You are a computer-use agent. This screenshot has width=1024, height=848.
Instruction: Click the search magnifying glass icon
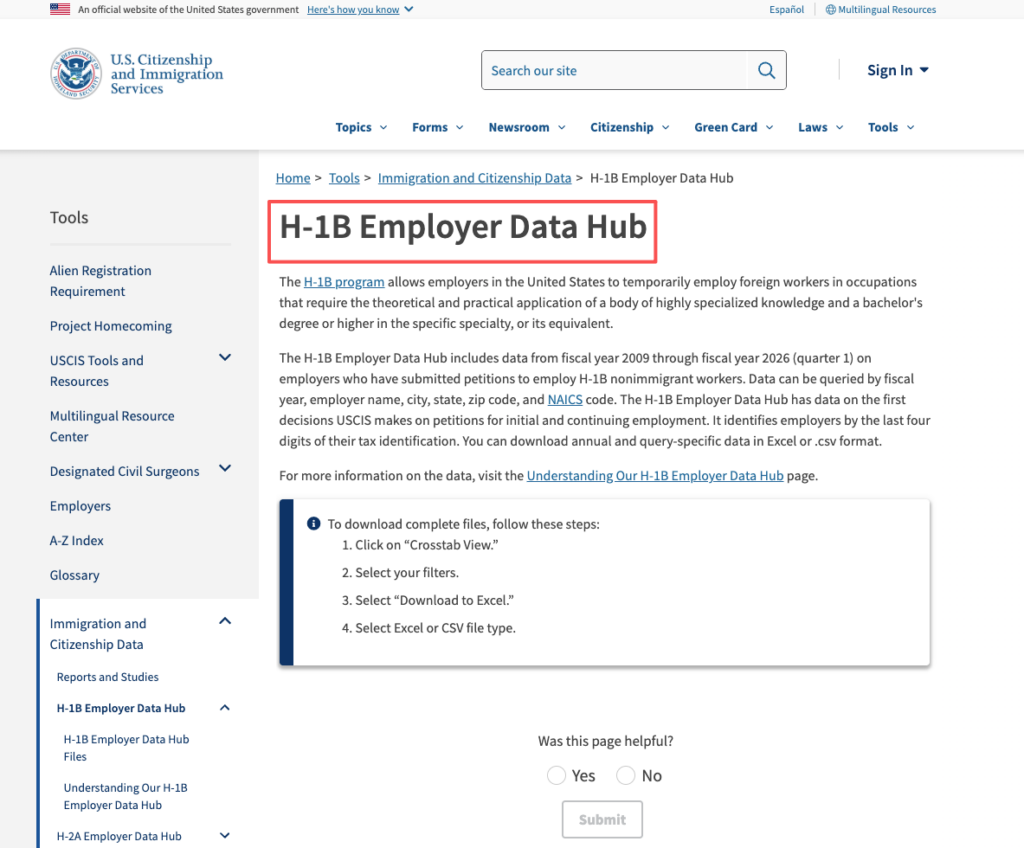(766, 70)
